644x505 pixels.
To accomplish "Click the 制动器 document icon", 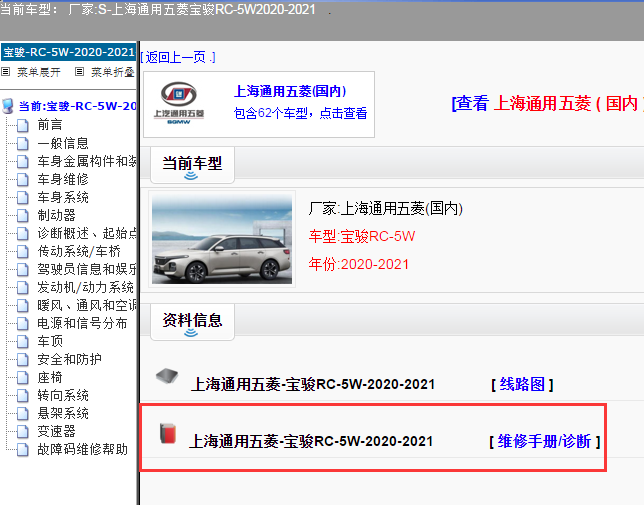I will point(23,216).
